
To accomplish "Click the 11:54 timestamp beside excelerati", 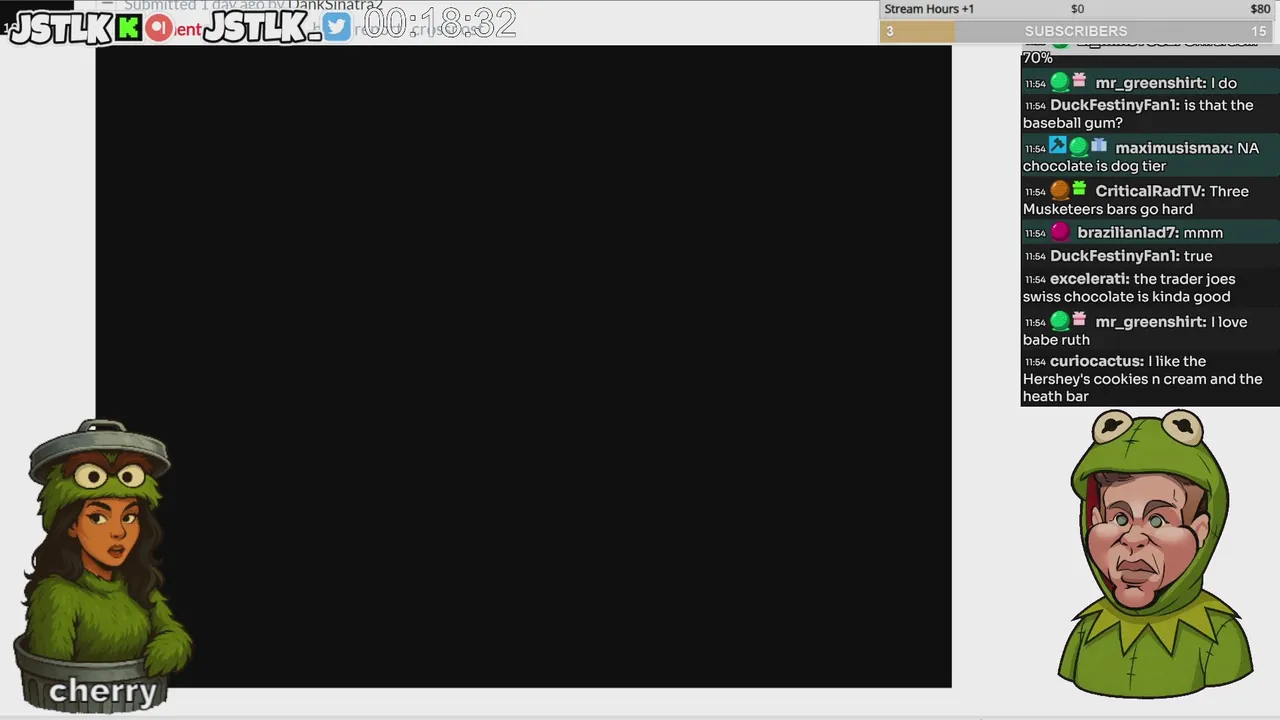I will [x=1035, y=280].
